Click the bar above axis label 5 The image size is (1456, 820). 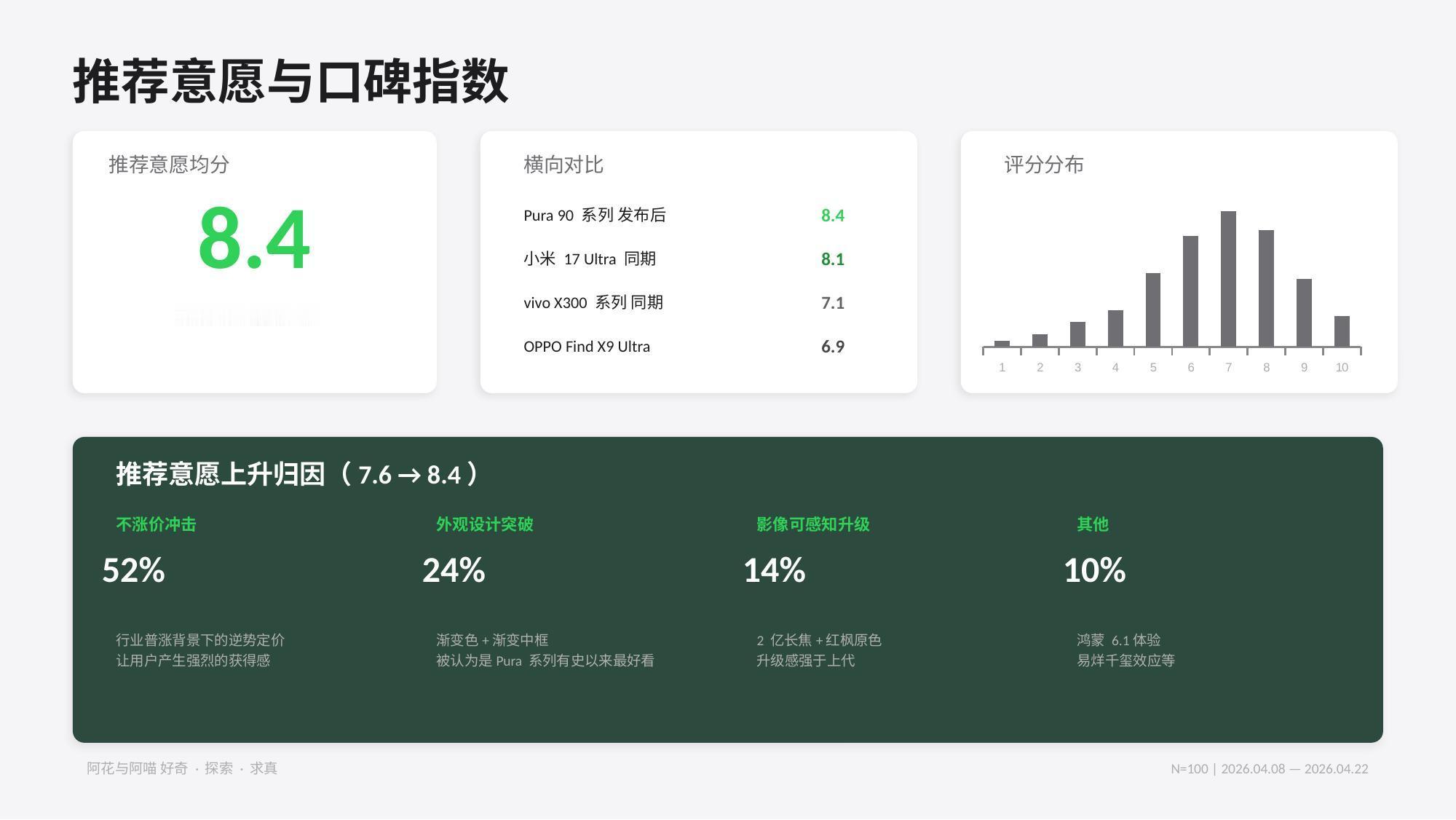click(x=1152, y=310)
